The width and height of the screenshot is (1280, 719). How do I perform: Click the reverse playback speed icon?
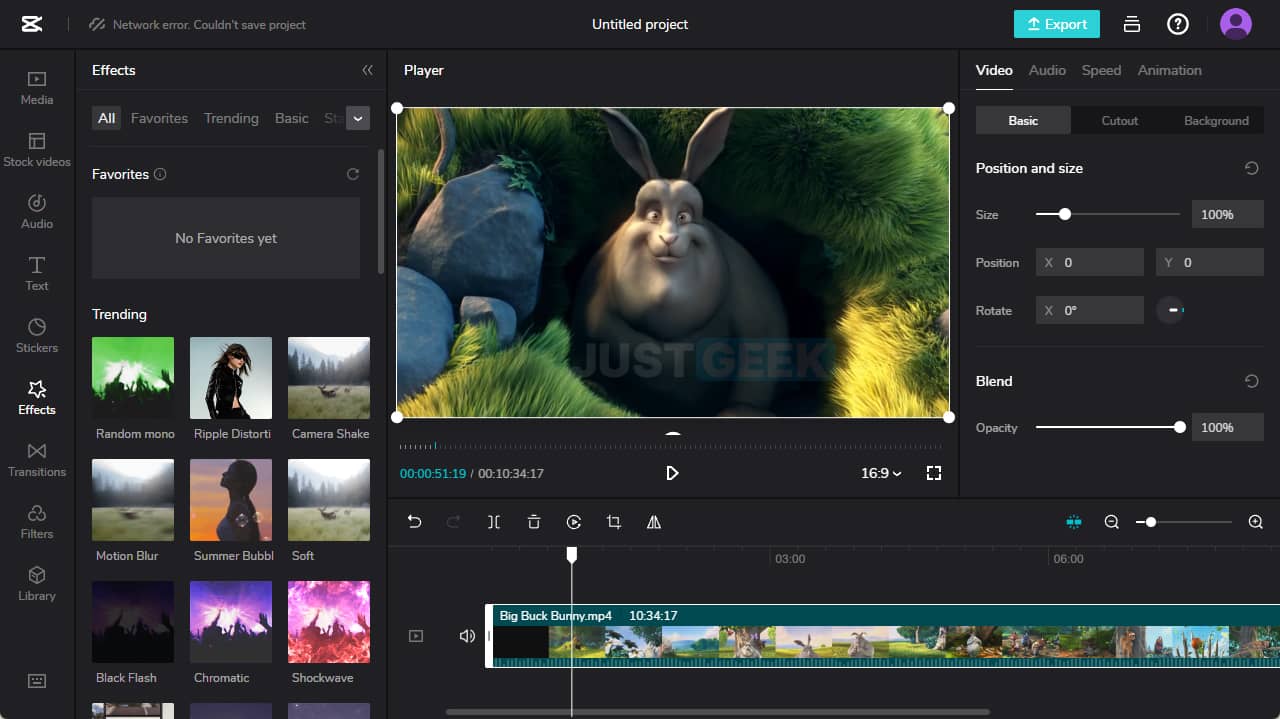coord(574,522)
